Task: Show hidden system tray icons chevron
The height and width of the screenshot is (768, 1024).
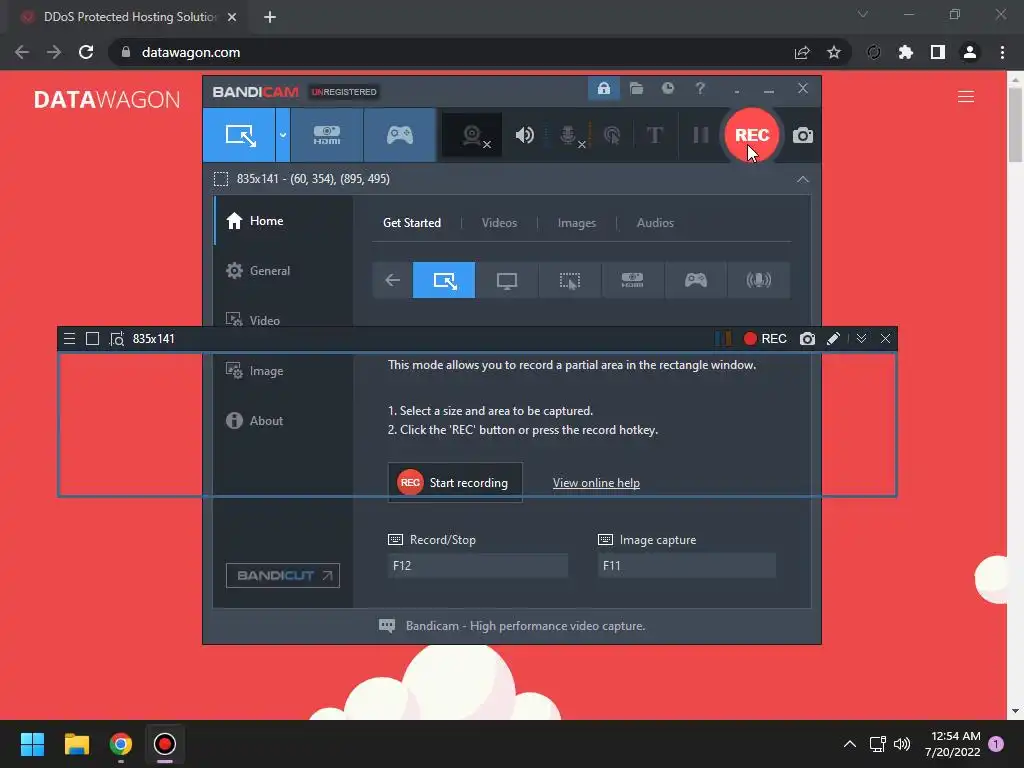Action: 850,744
